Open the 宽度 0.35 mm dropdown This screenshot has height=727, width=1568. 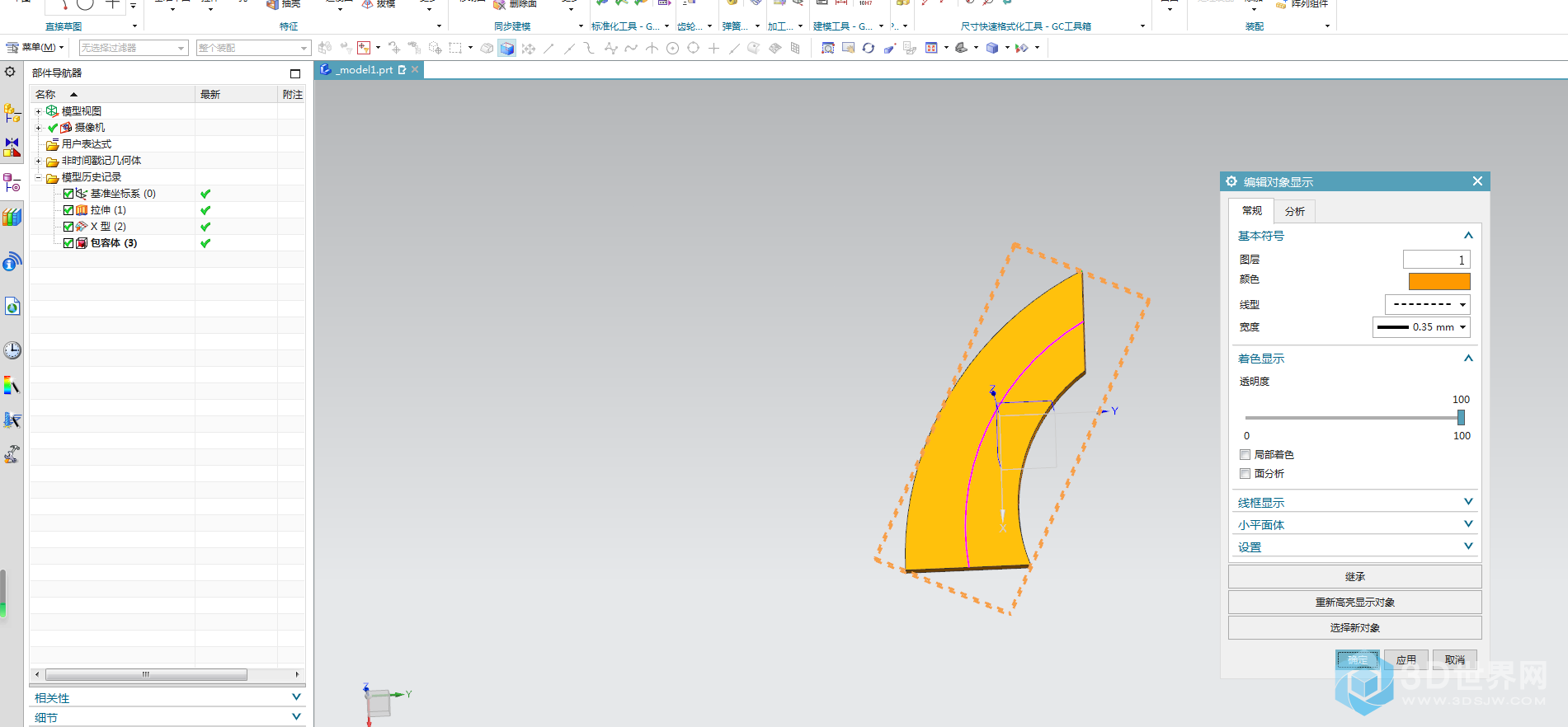coord(1421,327)
